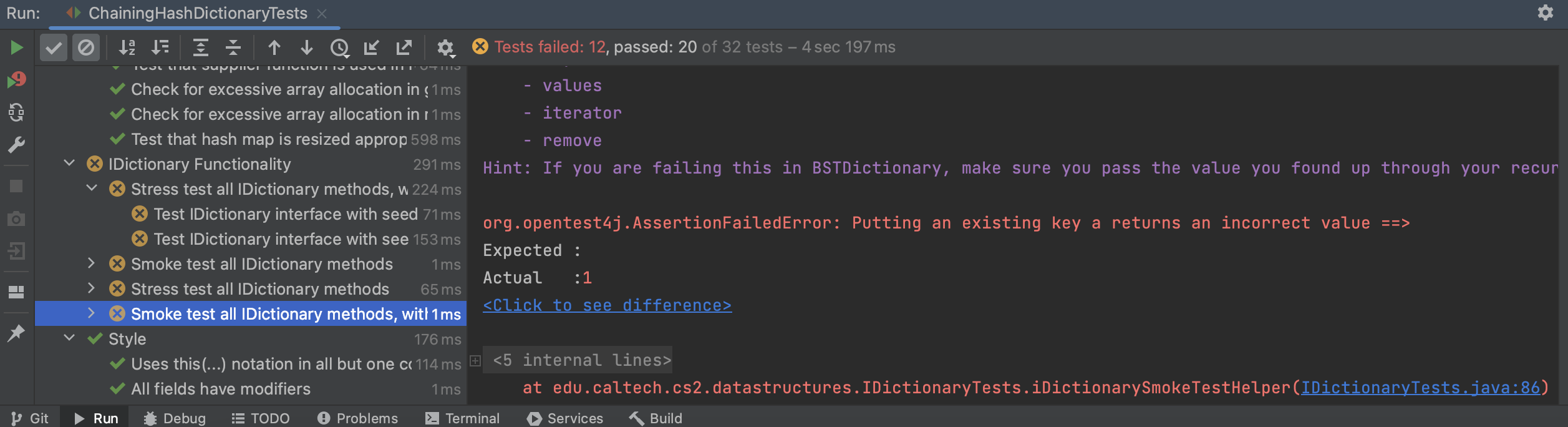The width and height of the screenshot is (1568, 427).
Task: Expand the Smoke test all IDictionary methods node
Action: pyautogui.click(x=91, y=263)
